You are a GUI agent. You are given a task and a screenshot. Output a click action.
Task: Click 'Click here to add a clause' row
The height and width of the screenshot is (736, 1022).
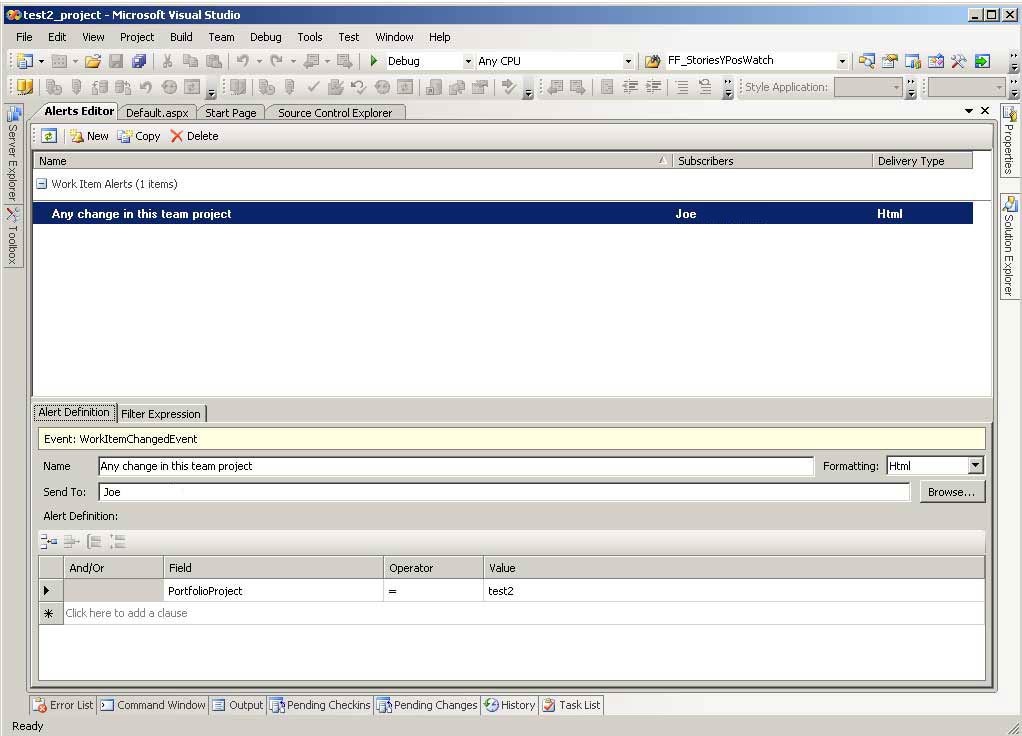[523, 613]
